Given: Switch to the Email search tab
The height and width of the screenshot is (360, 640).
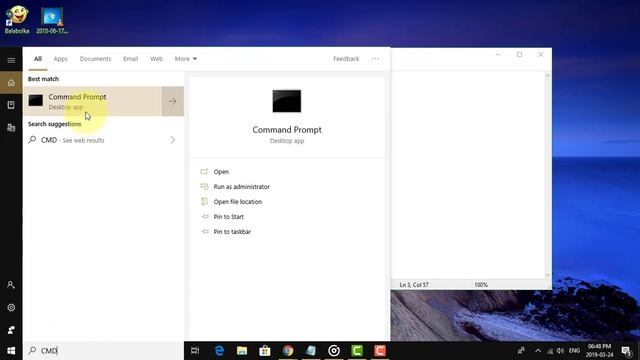Looking at the screenshot, I should tap(131, 59).
